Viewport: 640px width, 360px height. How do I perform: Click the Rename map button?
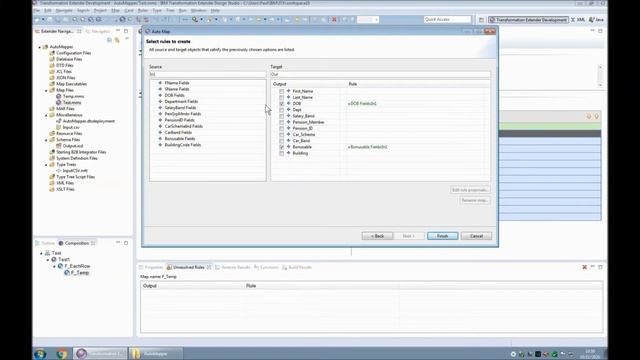[x=474, y=200]
